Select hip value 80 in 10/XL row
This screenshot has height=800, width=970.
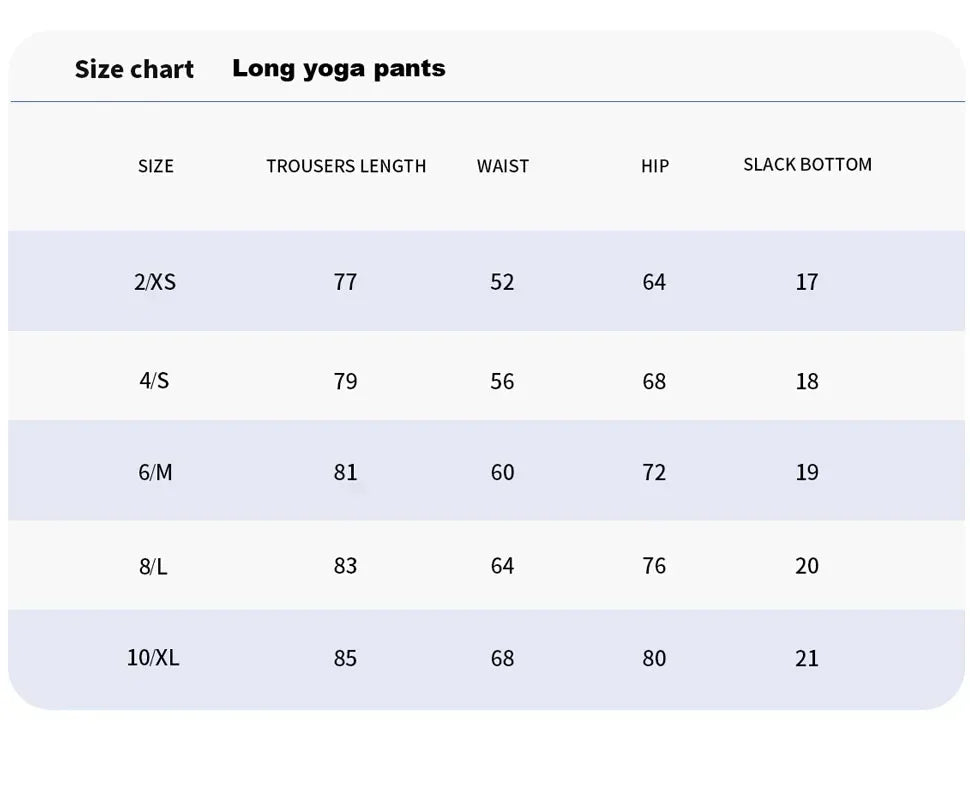click(654, 658)
